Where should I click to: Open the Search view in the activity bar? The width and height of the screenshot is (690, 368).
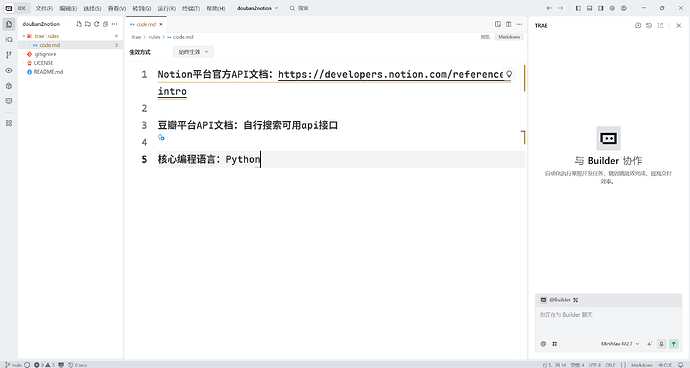(9, 40)
